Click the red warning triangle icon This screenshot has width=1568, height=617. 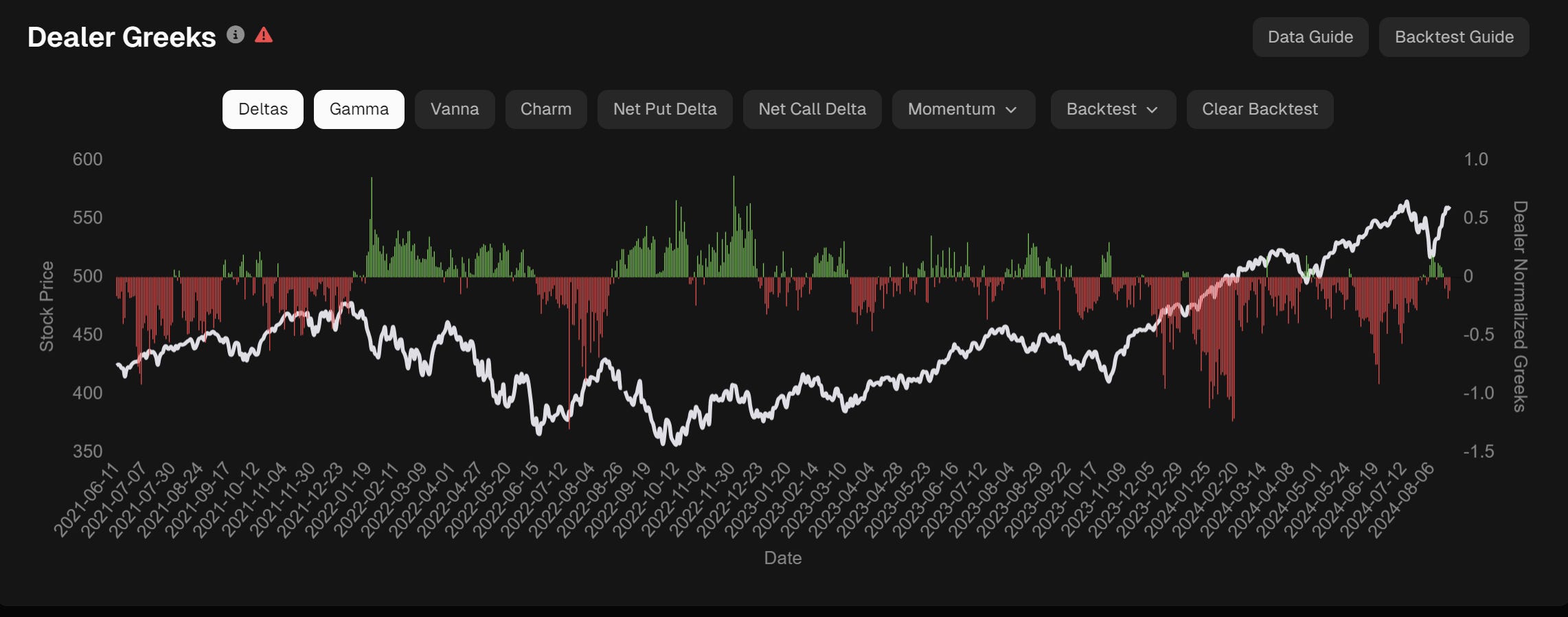(264, 35)
